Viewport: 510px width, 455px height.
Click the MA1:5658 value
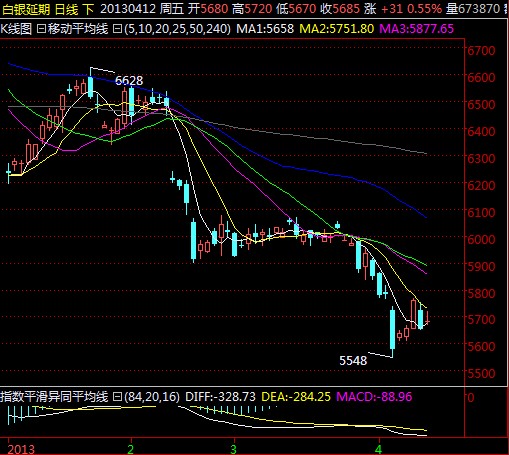265,29
